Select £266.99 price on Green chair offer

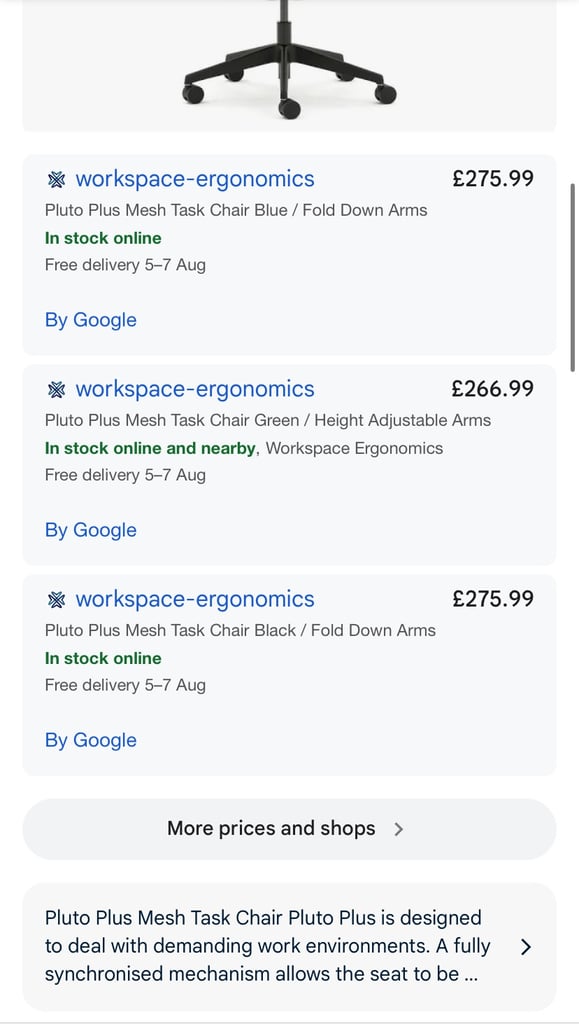pos(492,389)
